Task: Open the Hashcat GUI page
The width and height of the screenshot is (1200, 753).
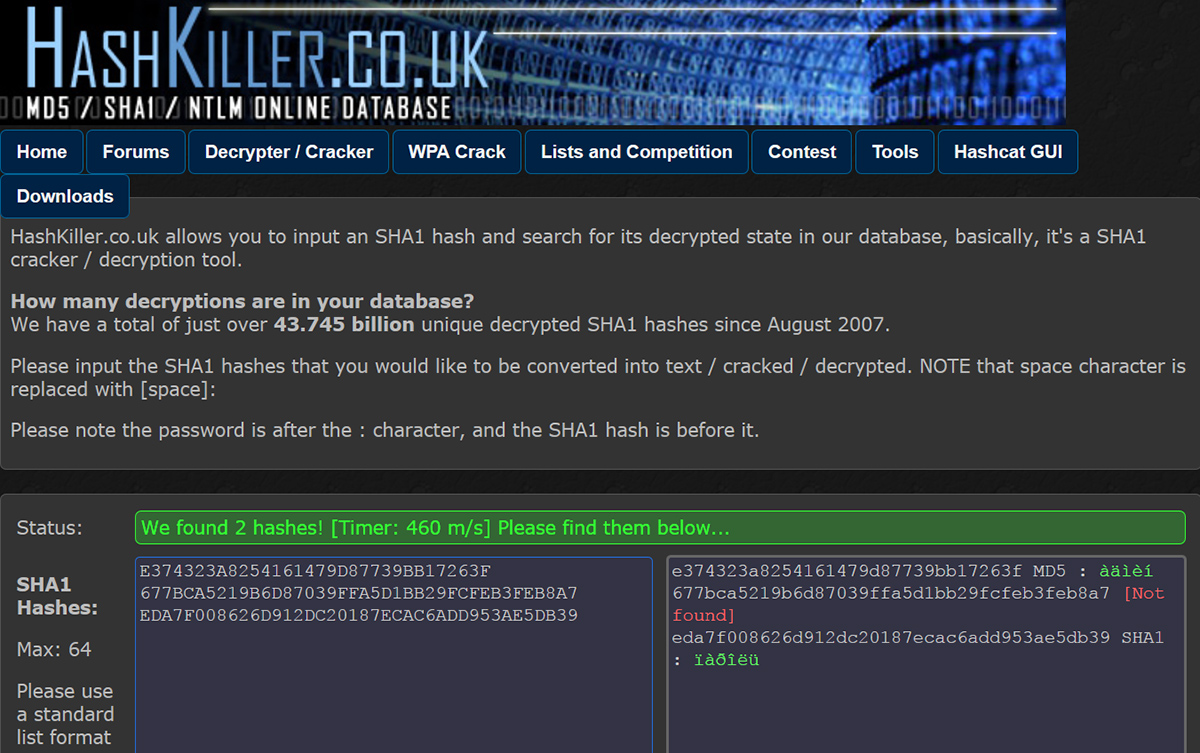Action: (x=1008, y=152)
